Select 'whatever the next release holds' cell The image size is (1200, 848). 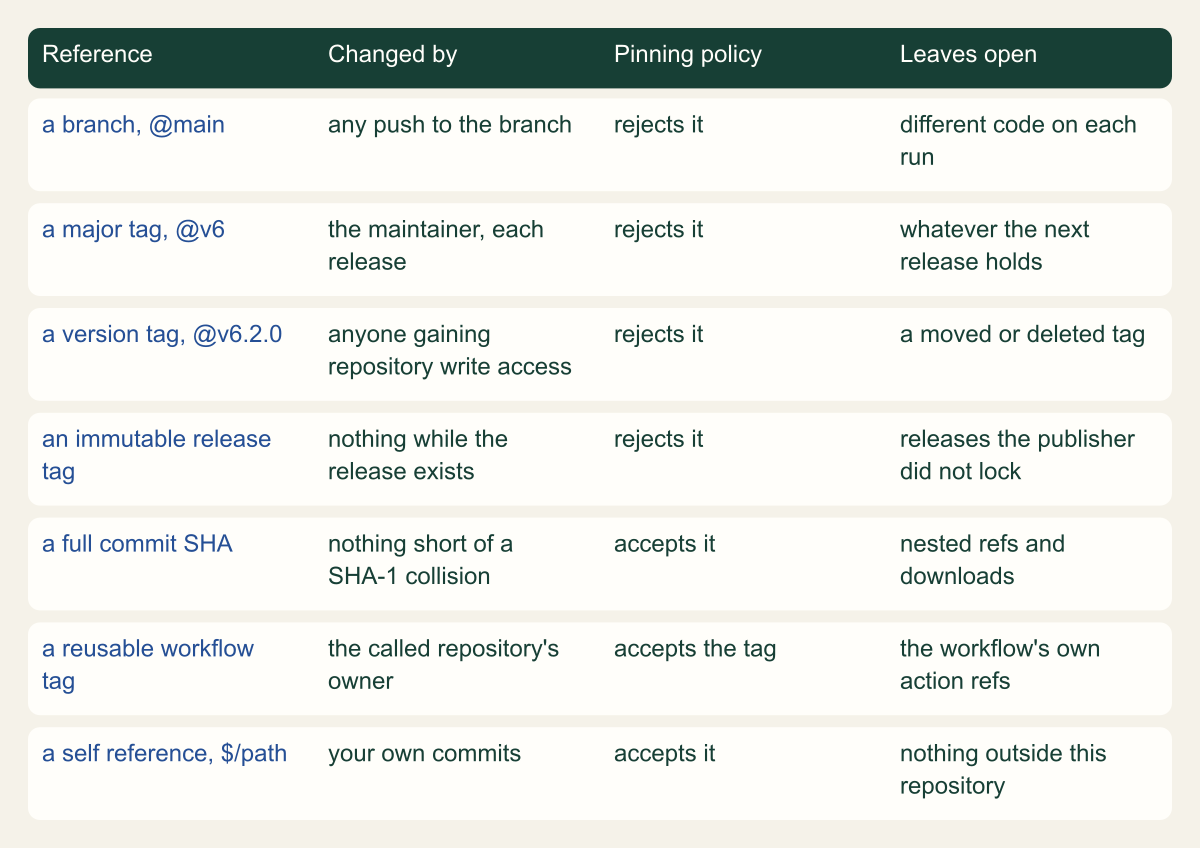point(995,245)
